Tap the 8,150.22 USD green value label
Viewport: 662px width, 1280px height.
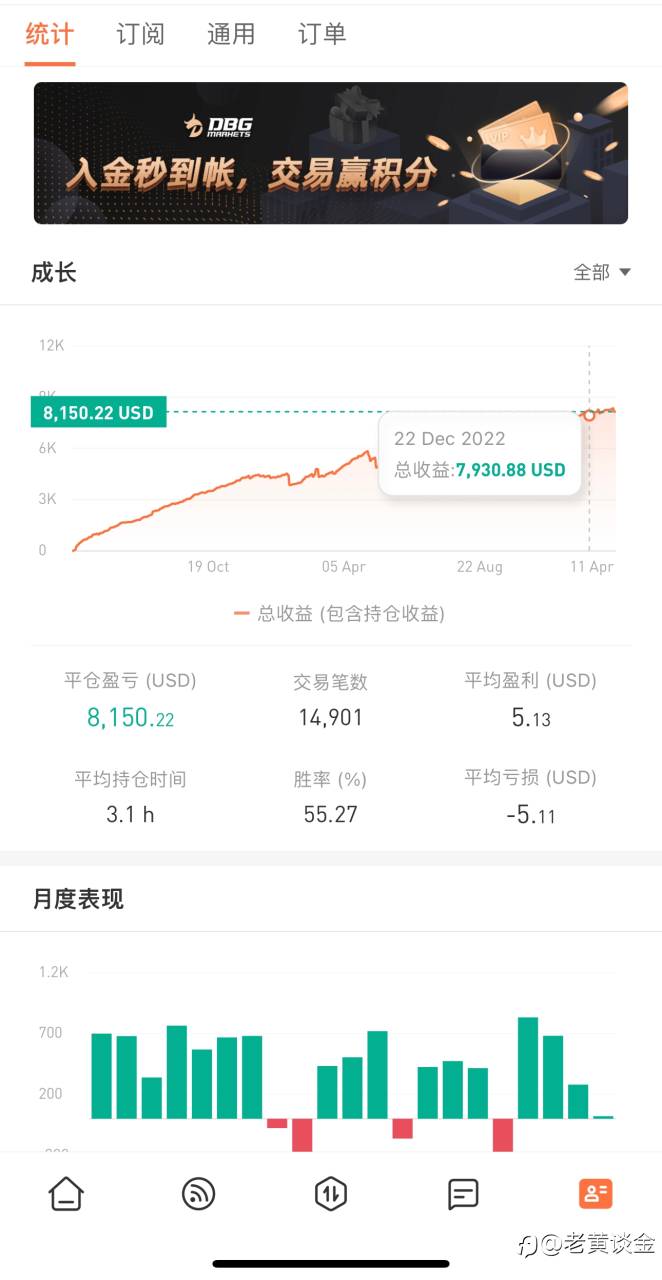tap(98, 412)
